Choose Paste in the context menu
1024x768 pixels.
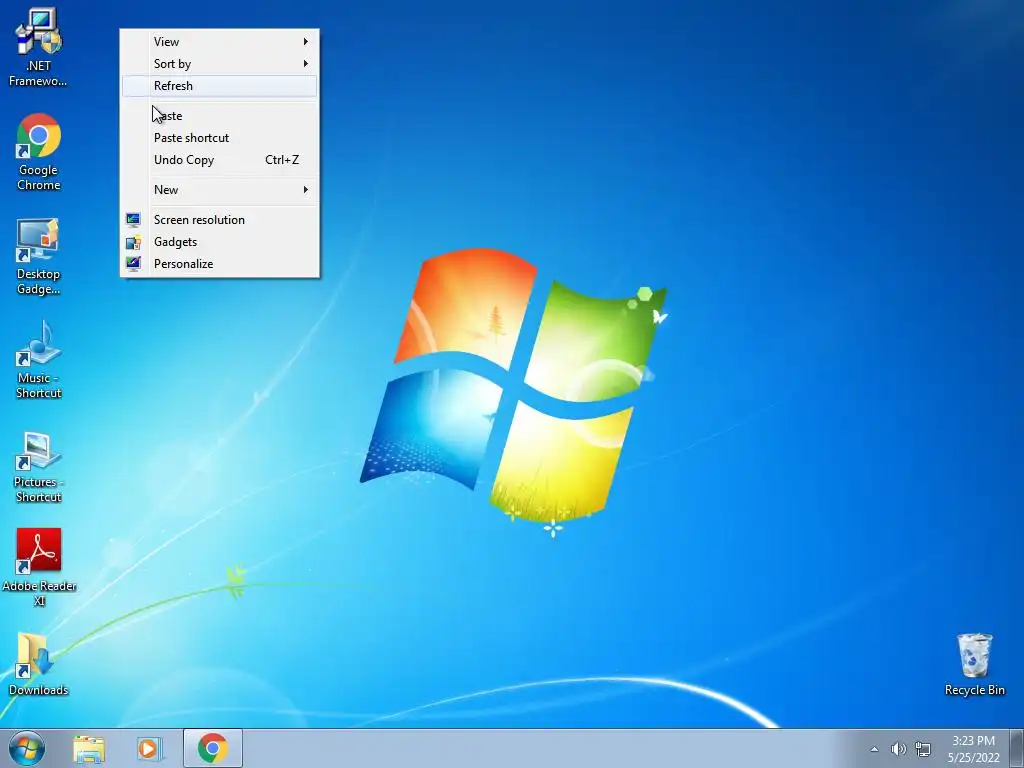[219, 116]
